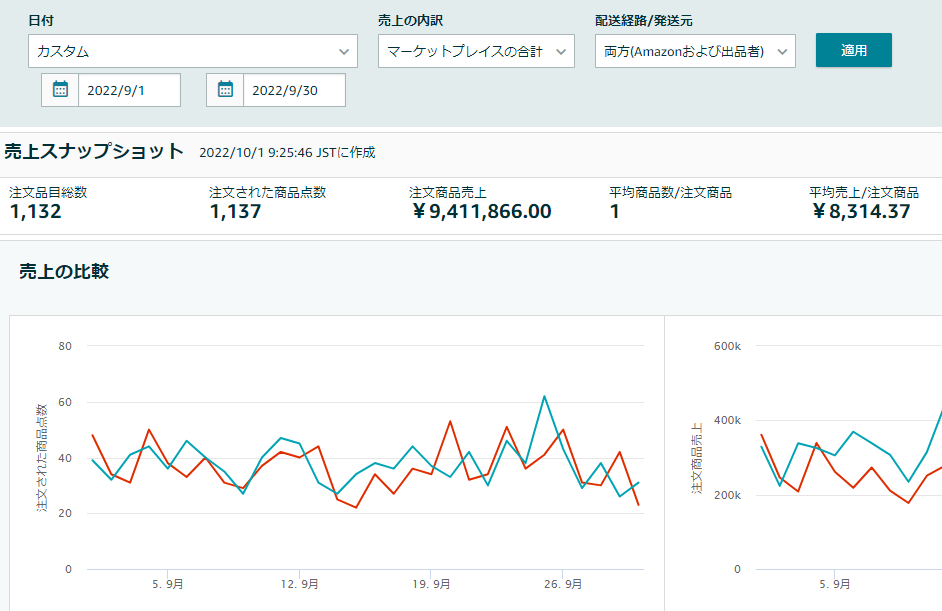The image size is (942, 611).
Task: Click the 19. 9月 axis label on units chart
Action: 431,584
